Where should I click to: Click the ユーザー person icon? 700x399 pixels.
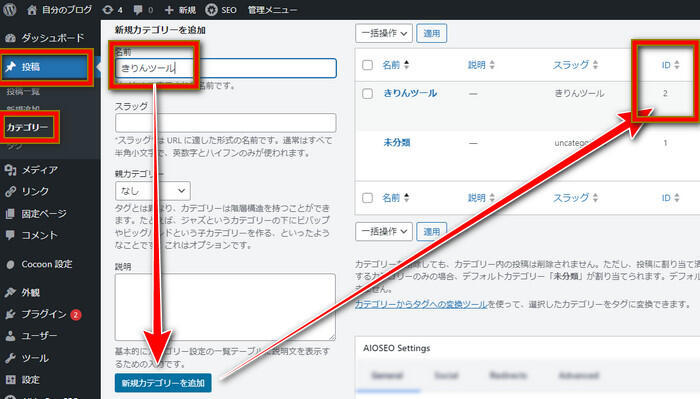click(x=10, y=336)
